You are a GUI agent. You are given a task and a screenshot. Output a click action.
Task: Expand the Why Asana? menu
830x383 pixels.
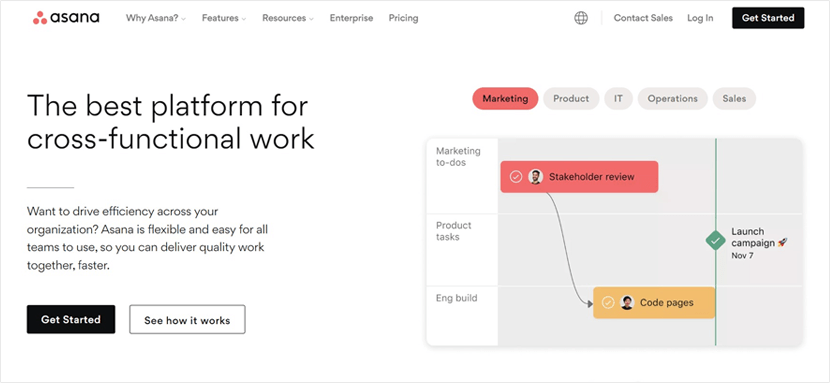point(156,18)
